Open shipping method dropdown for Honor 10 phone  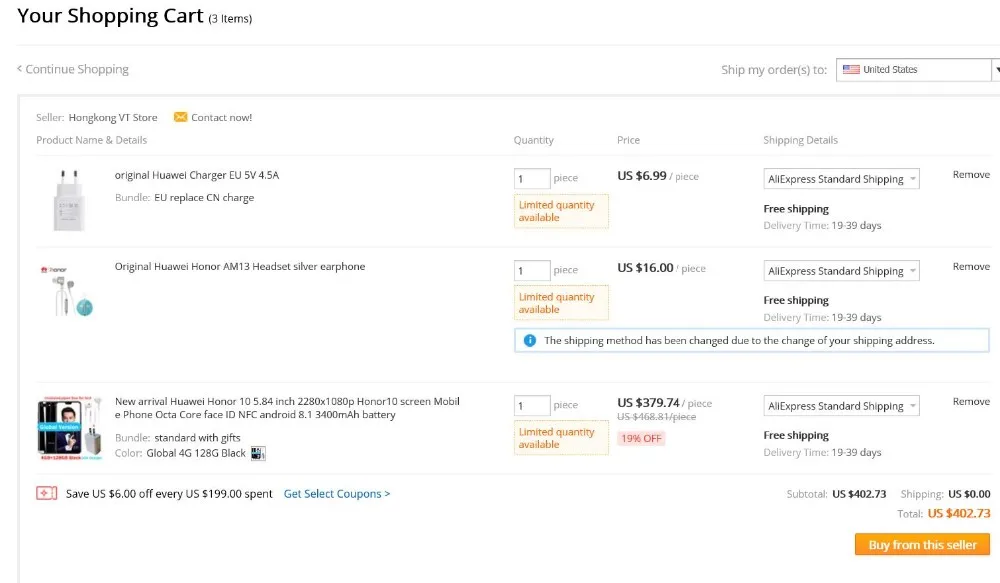point(841,406)
